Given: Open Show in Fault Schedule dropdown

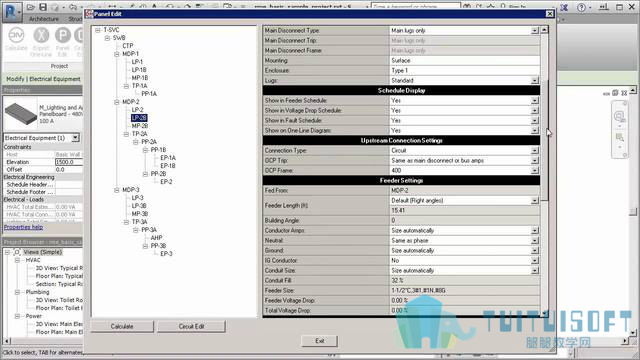Looking at the screenshot, I should [x=535, y=121].
